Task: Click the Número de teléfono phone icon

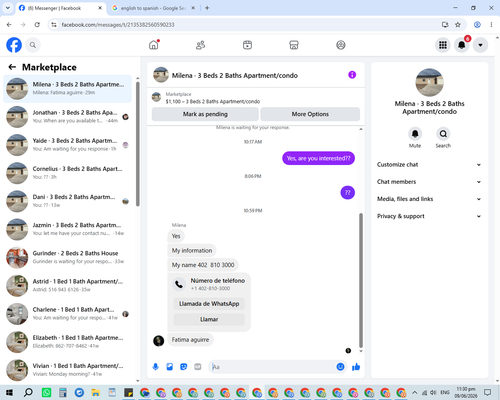Action: click(179, 284)
